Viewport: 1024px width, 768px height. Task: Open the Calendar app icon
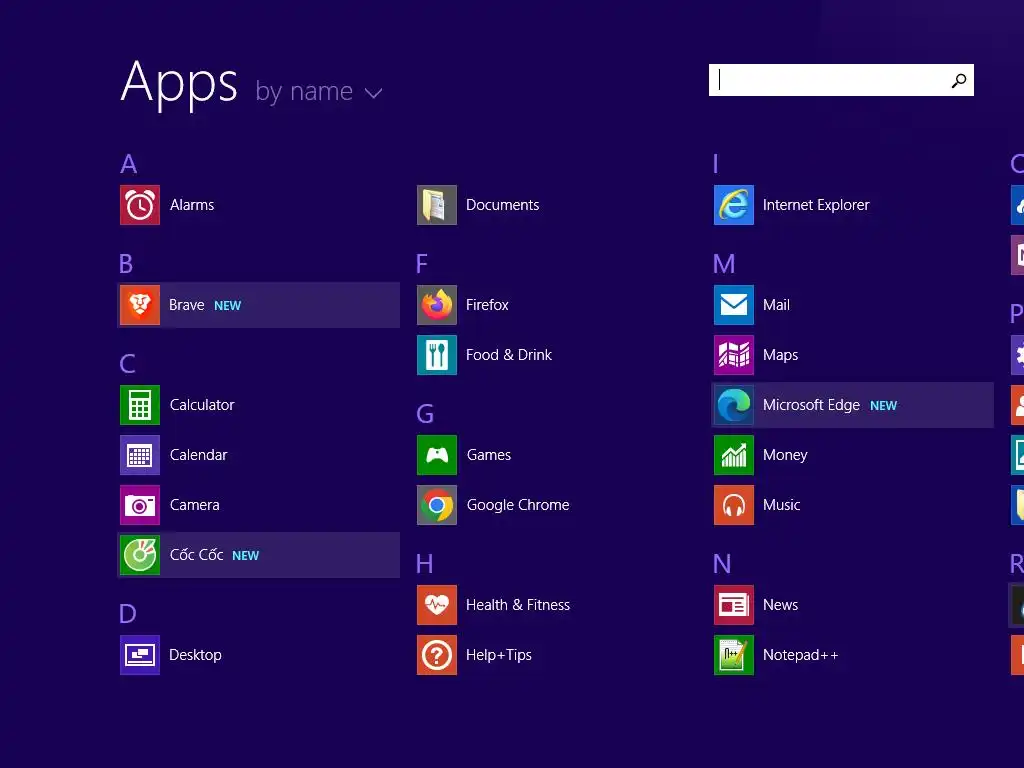[x=140, y=455]
